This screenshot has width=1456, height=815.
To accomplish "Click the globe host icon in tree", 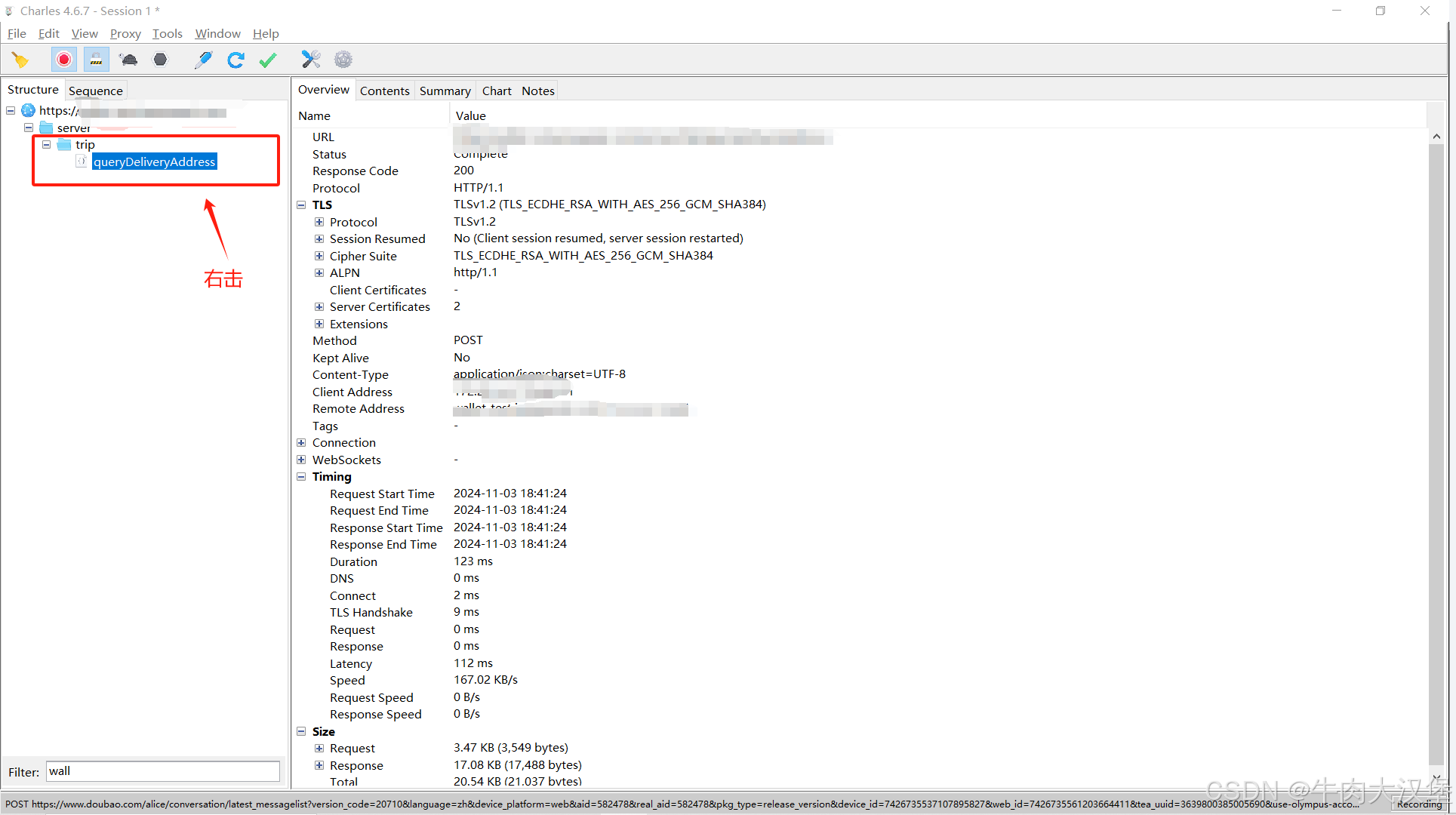I will (29, 111).
